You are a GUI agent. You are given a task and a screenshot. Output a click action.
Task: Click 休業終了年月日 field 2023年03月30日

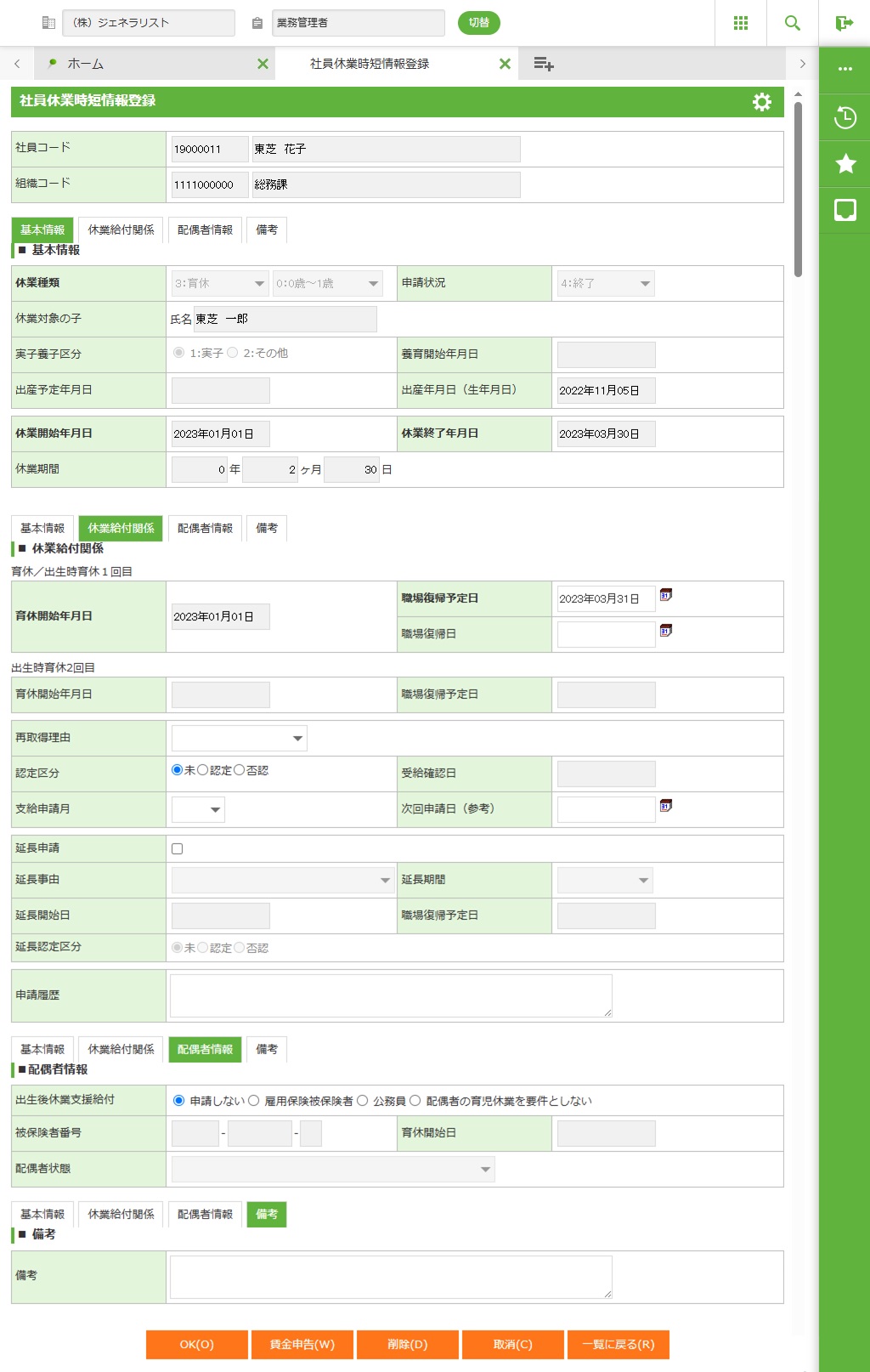pyautogui.click(x=606, y=434)
